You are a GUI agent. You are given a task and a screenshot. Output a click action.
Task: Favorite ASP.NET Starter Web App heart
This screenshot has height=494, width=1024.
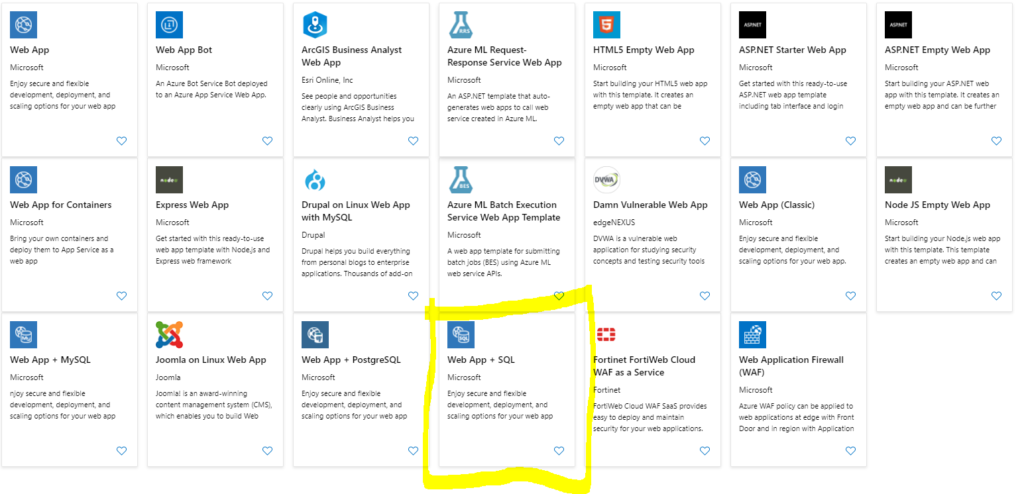pos(850,140)
